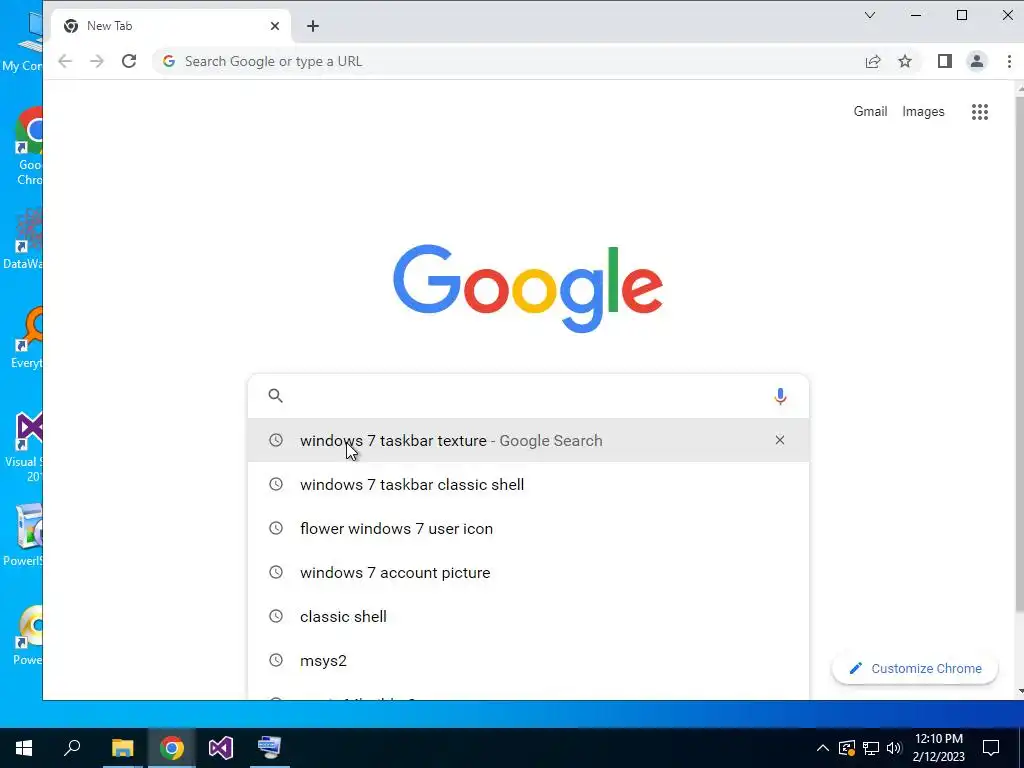Click Chrome icon in taskbar
Screen dimensions: 1024x768
(172, 748)
